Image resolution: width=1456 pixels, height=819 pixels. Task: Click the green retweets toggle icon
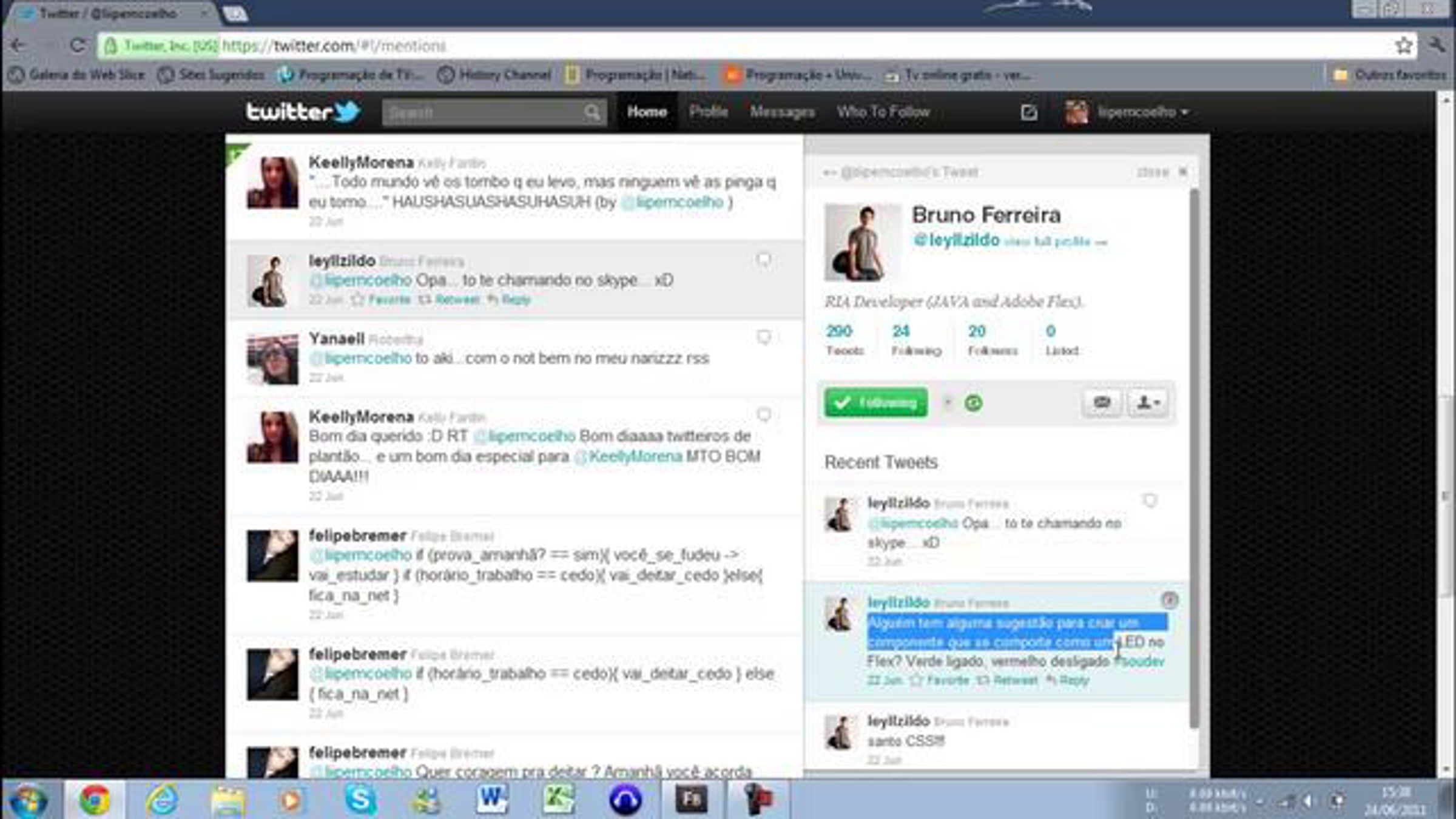973,403
